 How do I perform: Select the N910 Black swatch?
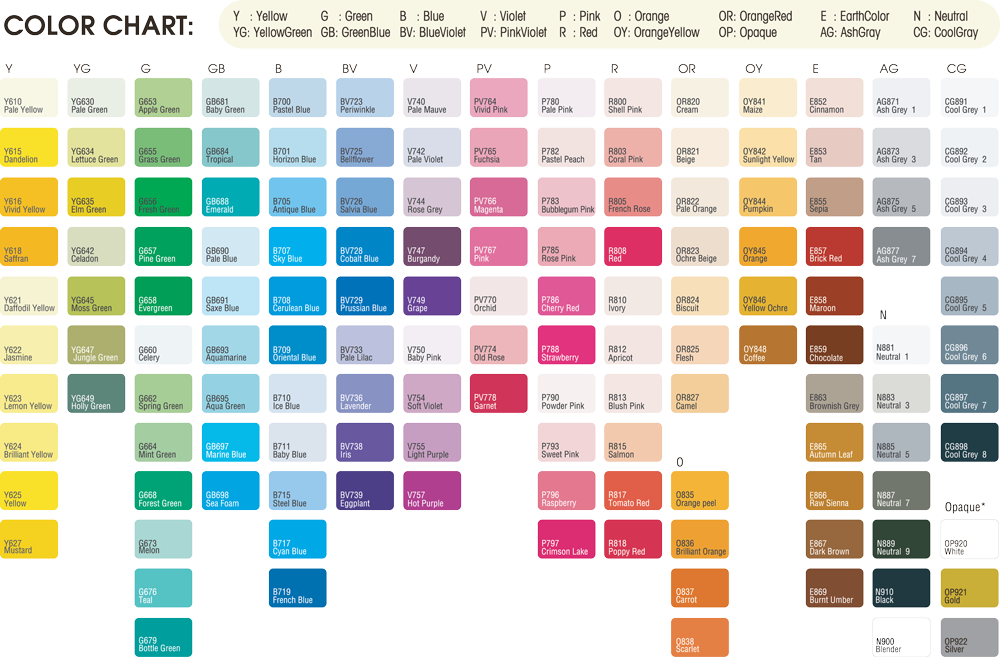[x=900, y=587]
